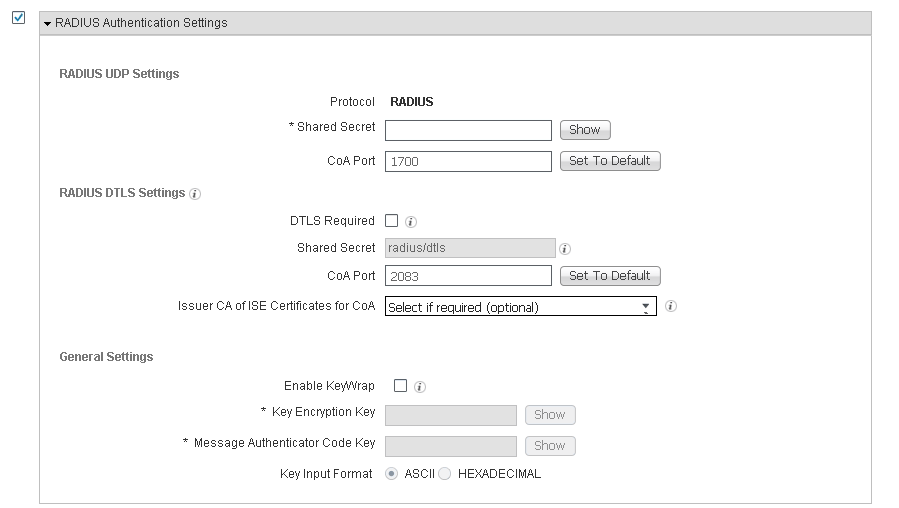Open Issuer CA of ISE Certificates dropdown
Image resolution: width=899 pixels, height=508 pixels.
pos(520,307)
